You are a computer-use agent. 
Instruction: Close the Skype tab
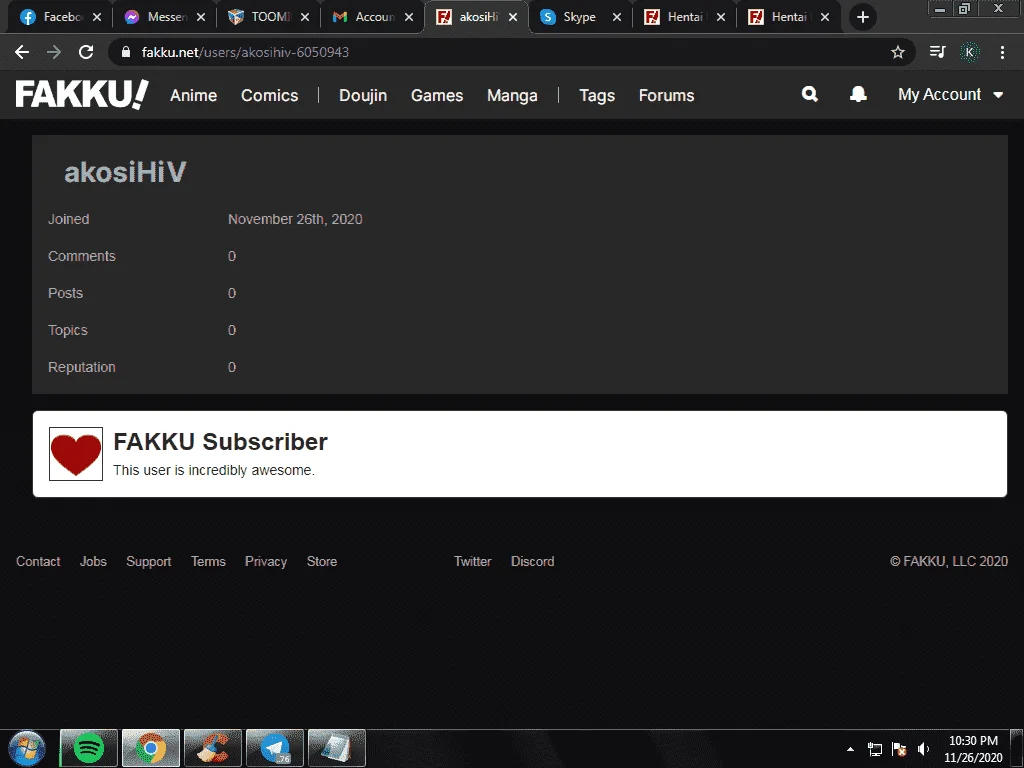click(616, 17)
